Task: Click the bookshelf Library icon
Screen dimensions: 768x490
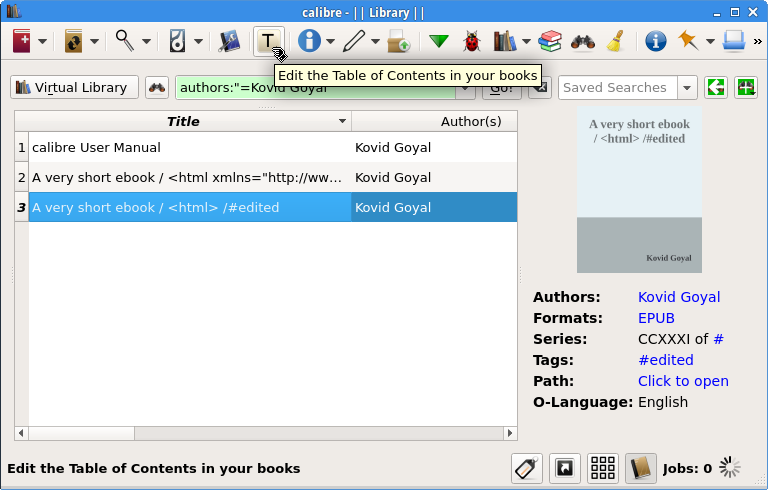Action: tap(504, 41)
